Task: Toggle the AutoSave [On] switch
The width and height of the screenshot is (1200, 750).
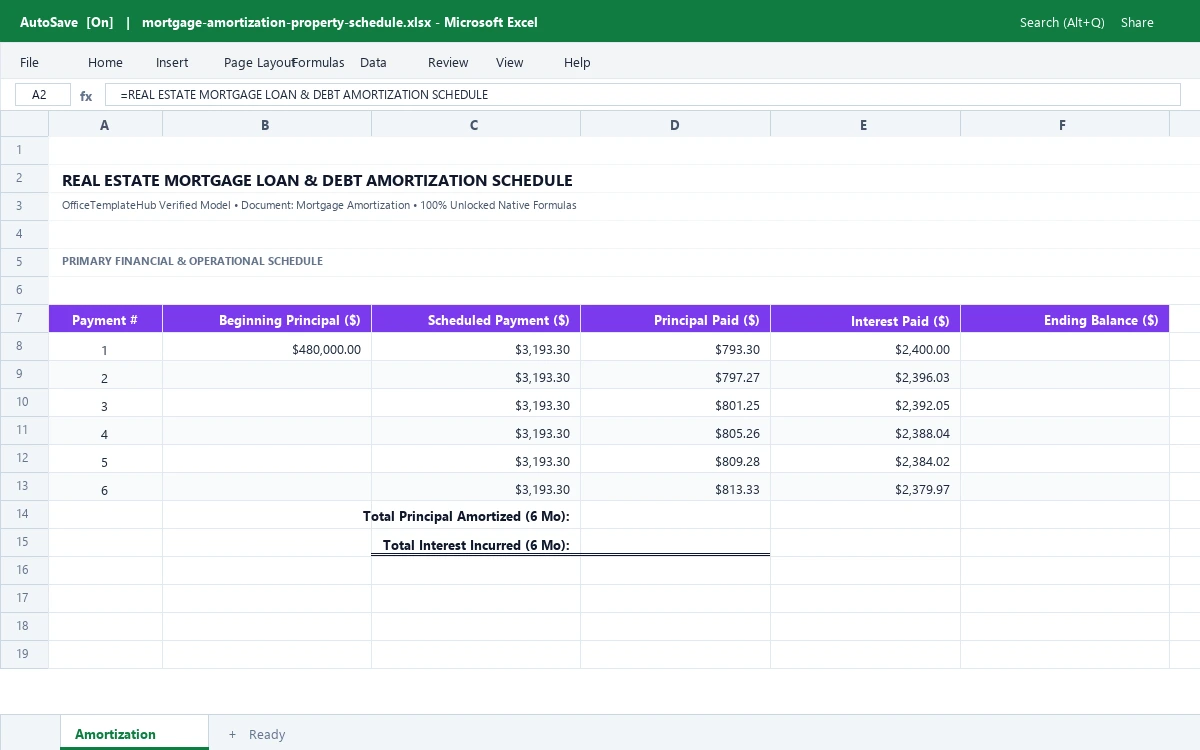Action: 66,22
